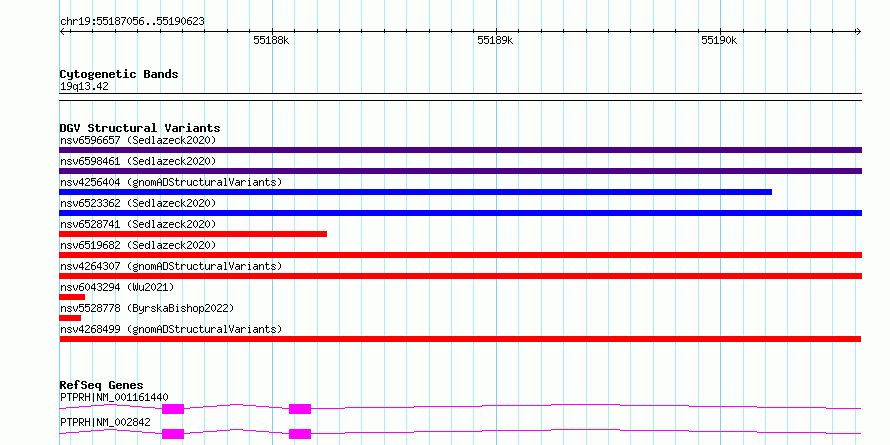Click the PTPRH|NM_002842 transcript label

pyautogui.click(x=105, y=423)
